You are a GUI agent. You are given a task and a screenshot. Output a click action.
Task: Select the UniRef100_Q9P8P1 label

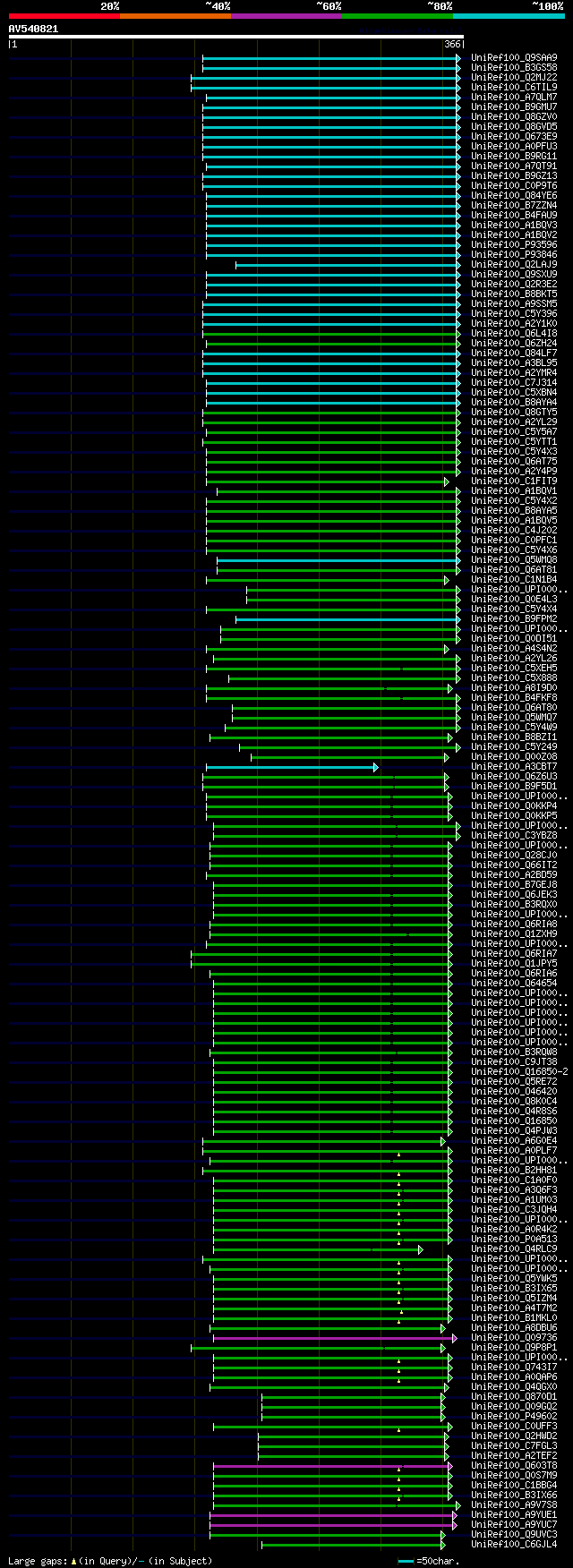(514, 1348)
